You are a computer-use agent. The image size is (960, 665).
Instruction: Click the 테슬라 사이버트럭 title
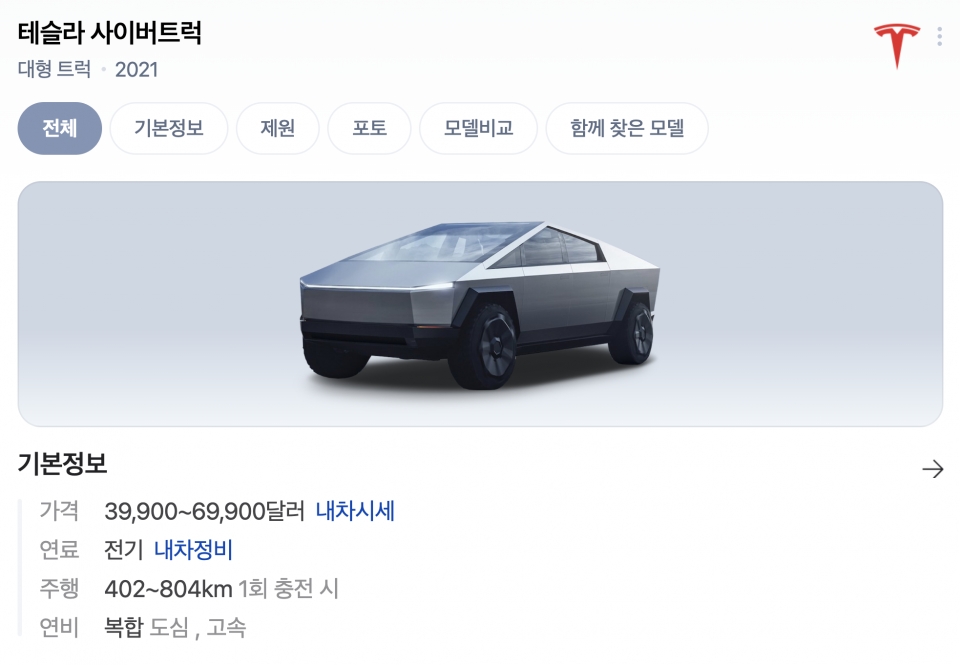click(110, 32)
